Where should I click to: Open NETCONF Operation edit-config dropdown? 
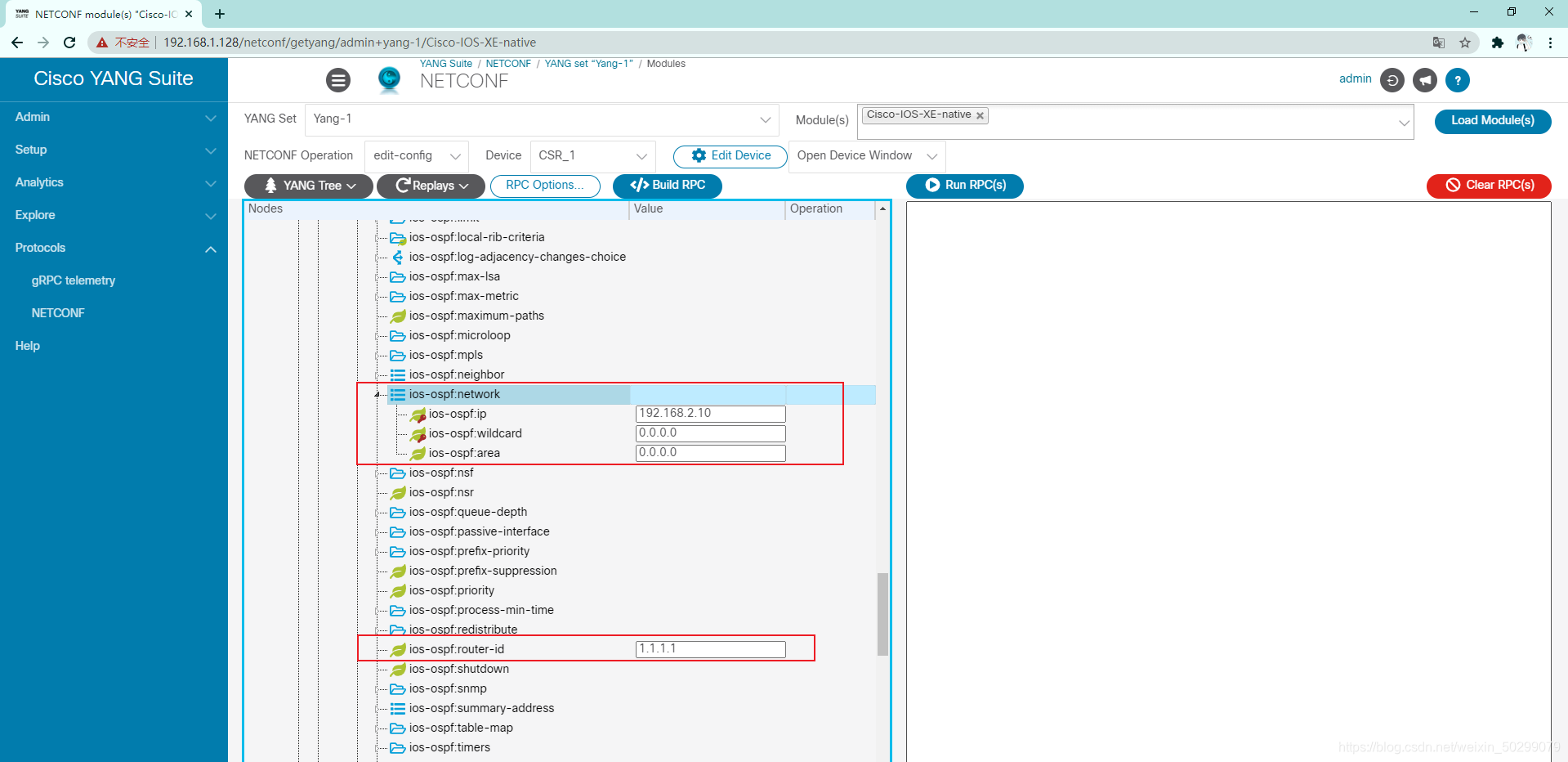click(417, 156)
